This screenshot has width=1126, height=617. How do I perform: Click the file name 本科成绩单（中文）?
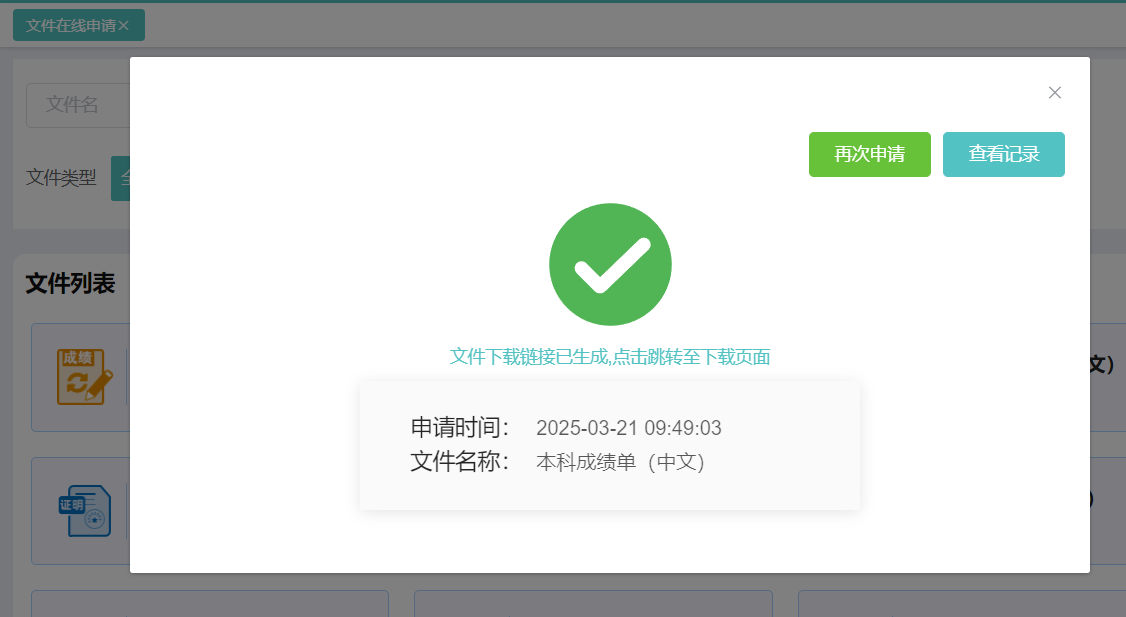(x=620, y=462)
